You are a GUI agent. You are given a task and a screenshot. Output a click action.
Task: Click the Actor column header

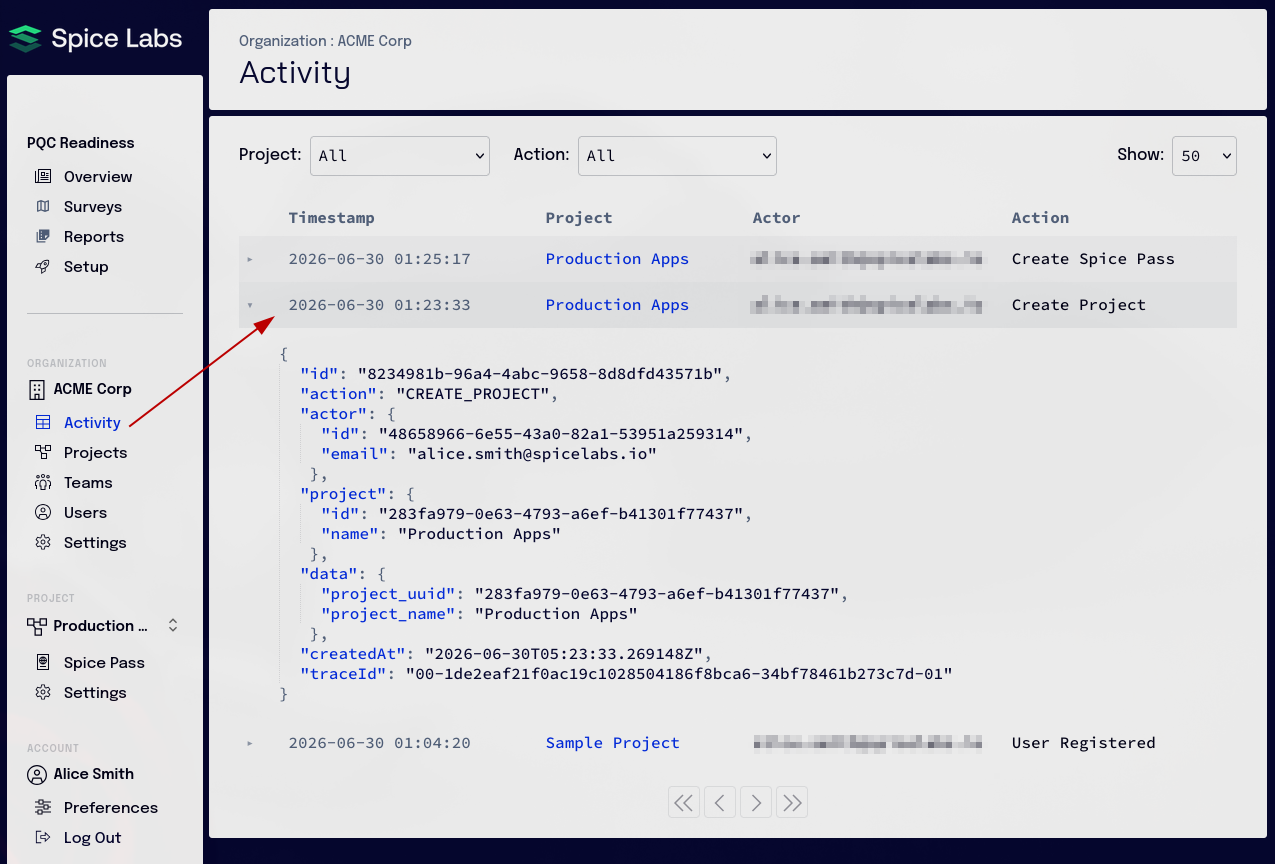[777, 218]
